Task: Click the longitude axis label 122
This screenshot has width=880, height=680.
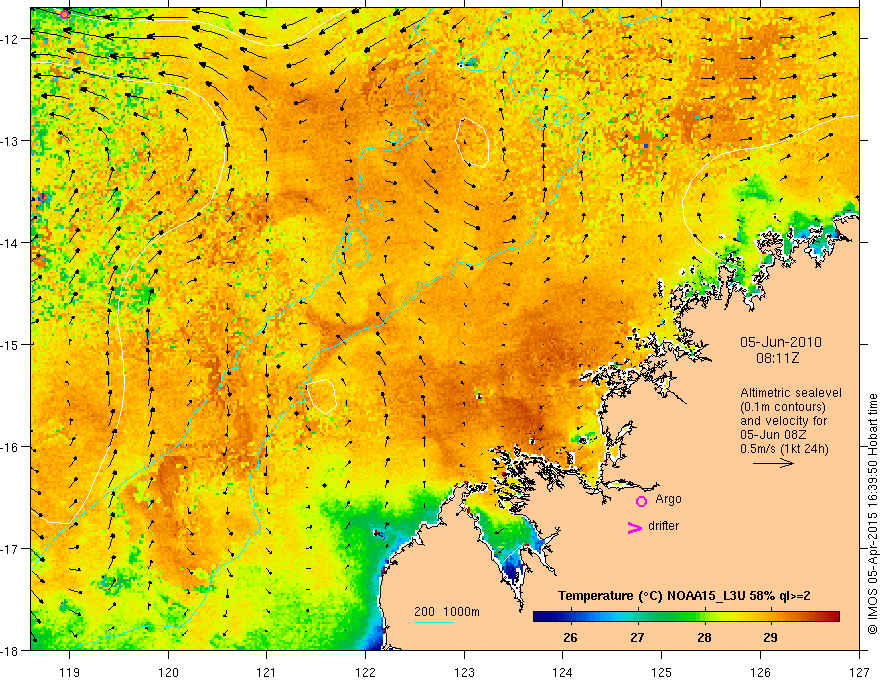Action: tap(365, 673)
